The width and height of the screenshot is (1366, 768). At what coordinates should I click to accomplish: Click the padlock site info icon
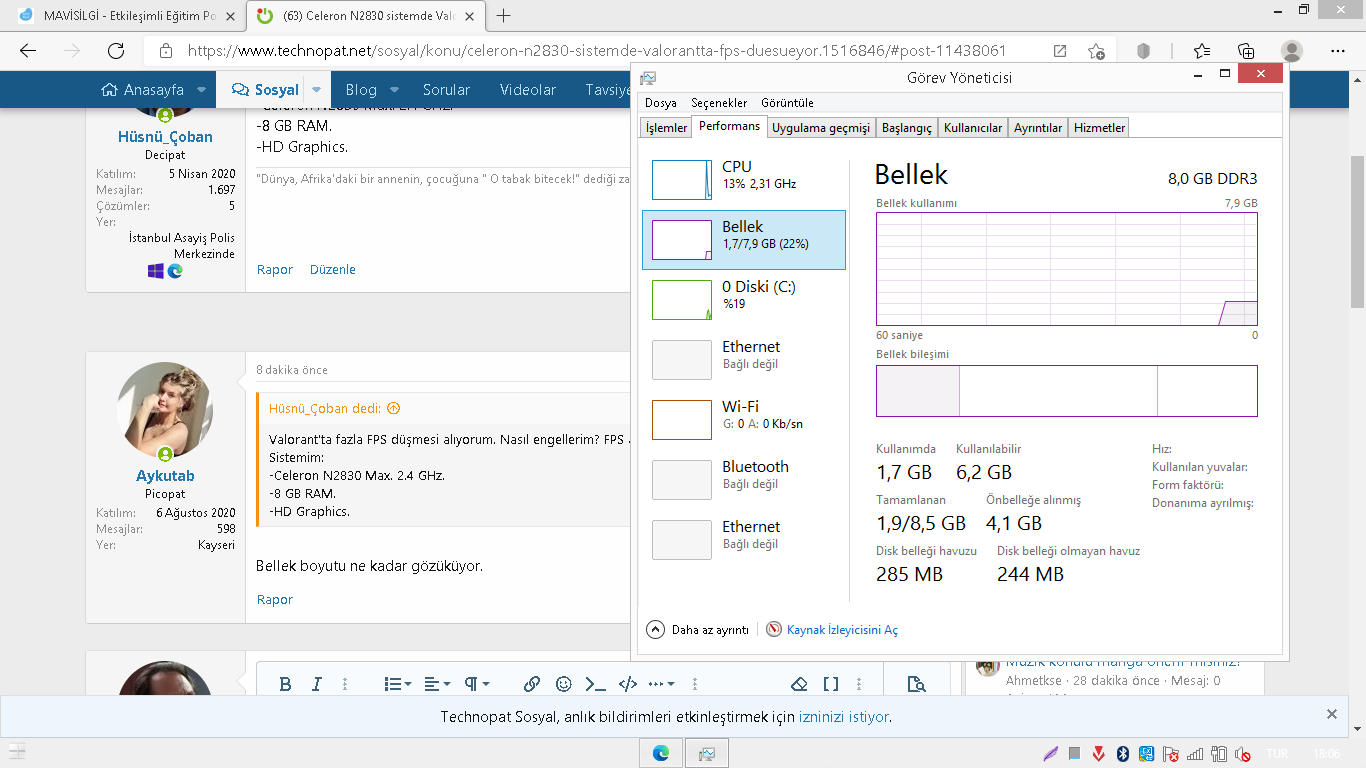click(166, 51)
